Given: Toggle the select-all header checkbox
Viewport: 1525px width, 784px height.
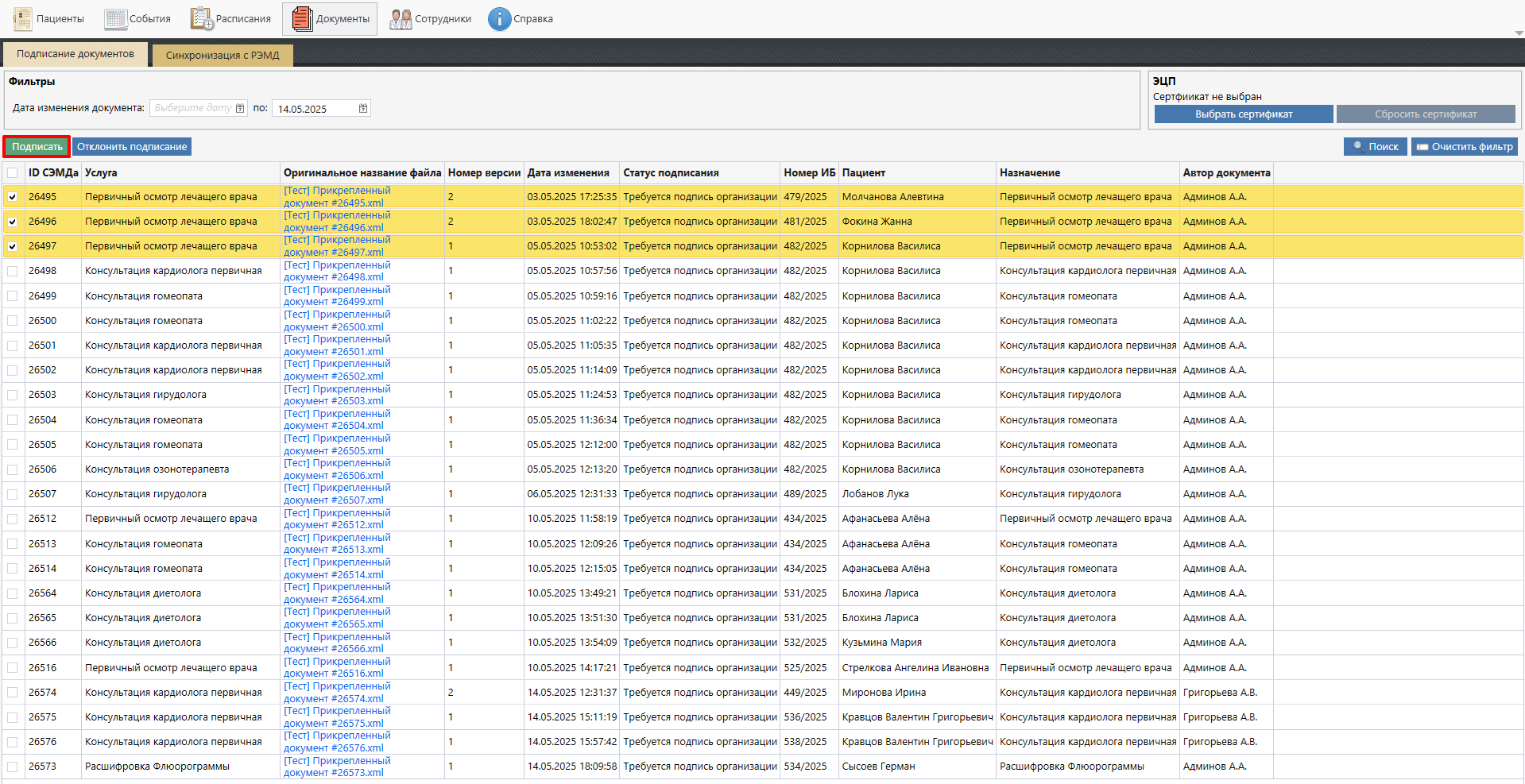Looking at the screenshot, I should (13, 173).
